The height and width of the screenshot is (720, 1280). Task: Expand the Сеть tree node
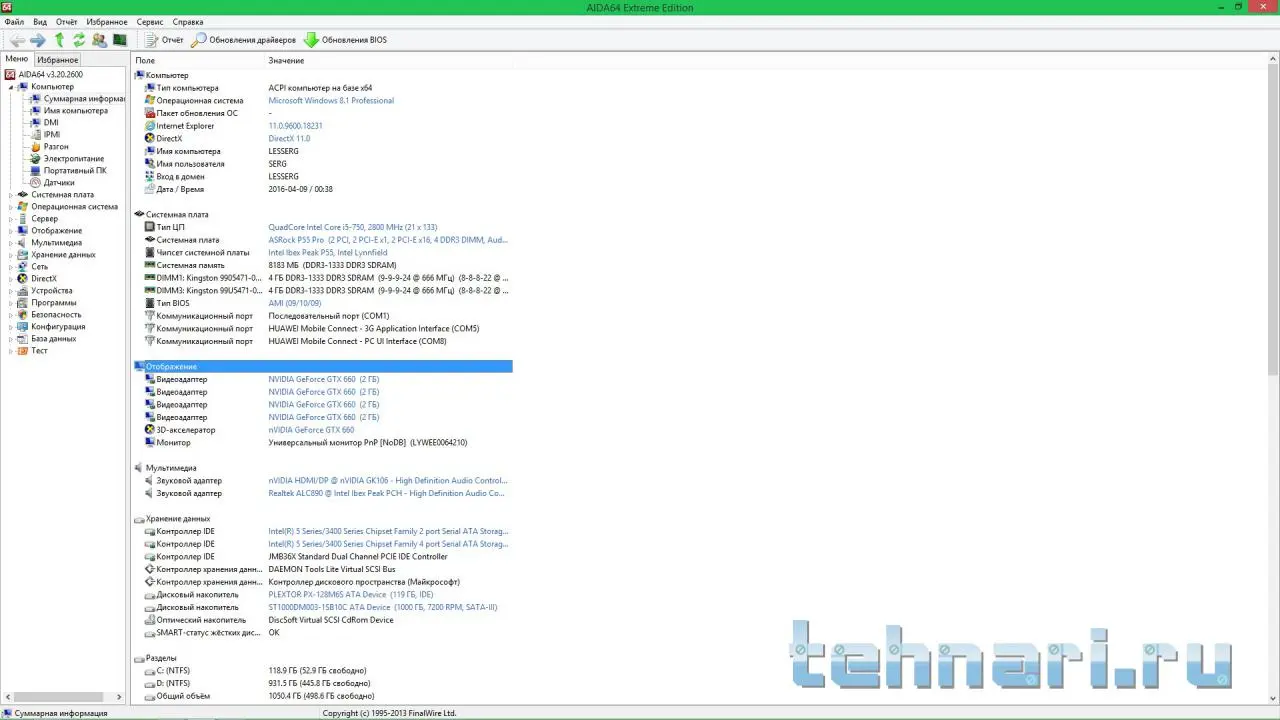(11, 267)
